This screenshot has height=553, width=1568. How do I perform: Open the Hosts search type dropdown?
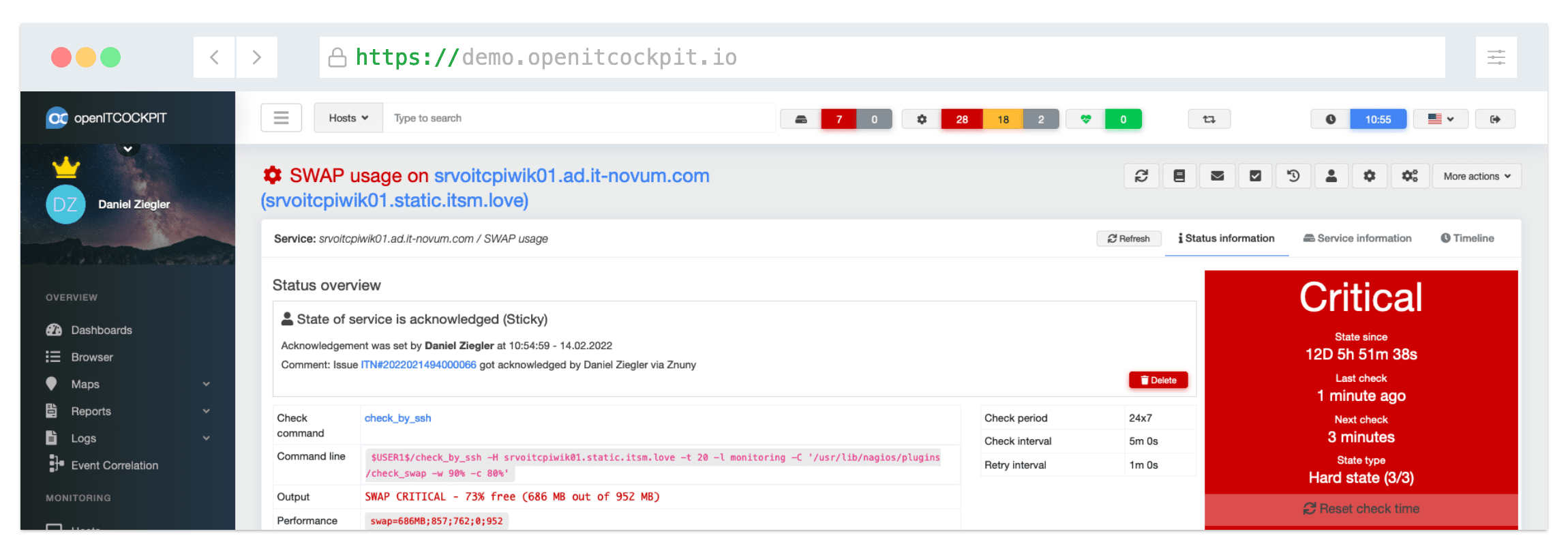(x=348, y=118)
